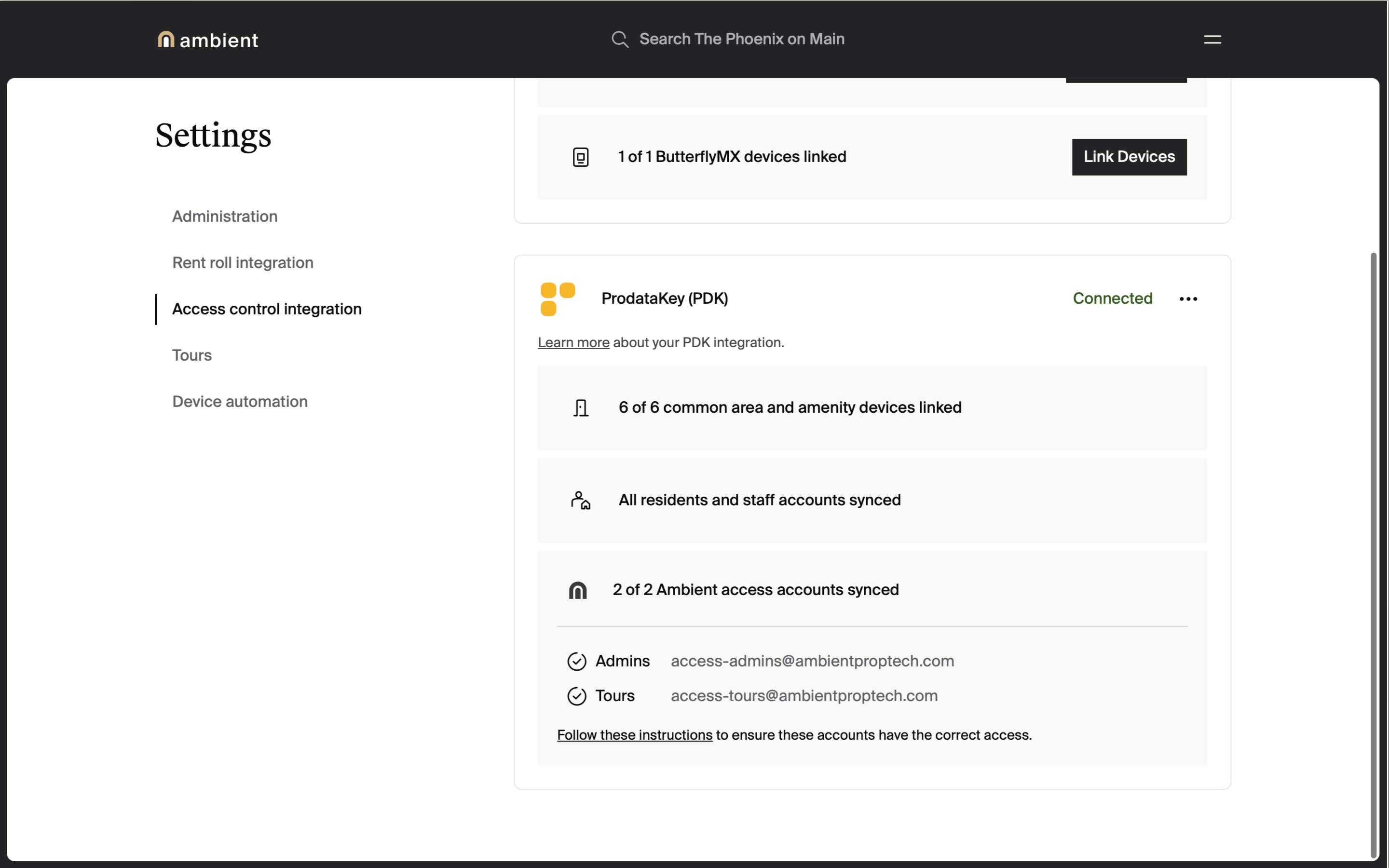
Task: Click the Ambient arch icon for access accounts
Action: [577, 590]
